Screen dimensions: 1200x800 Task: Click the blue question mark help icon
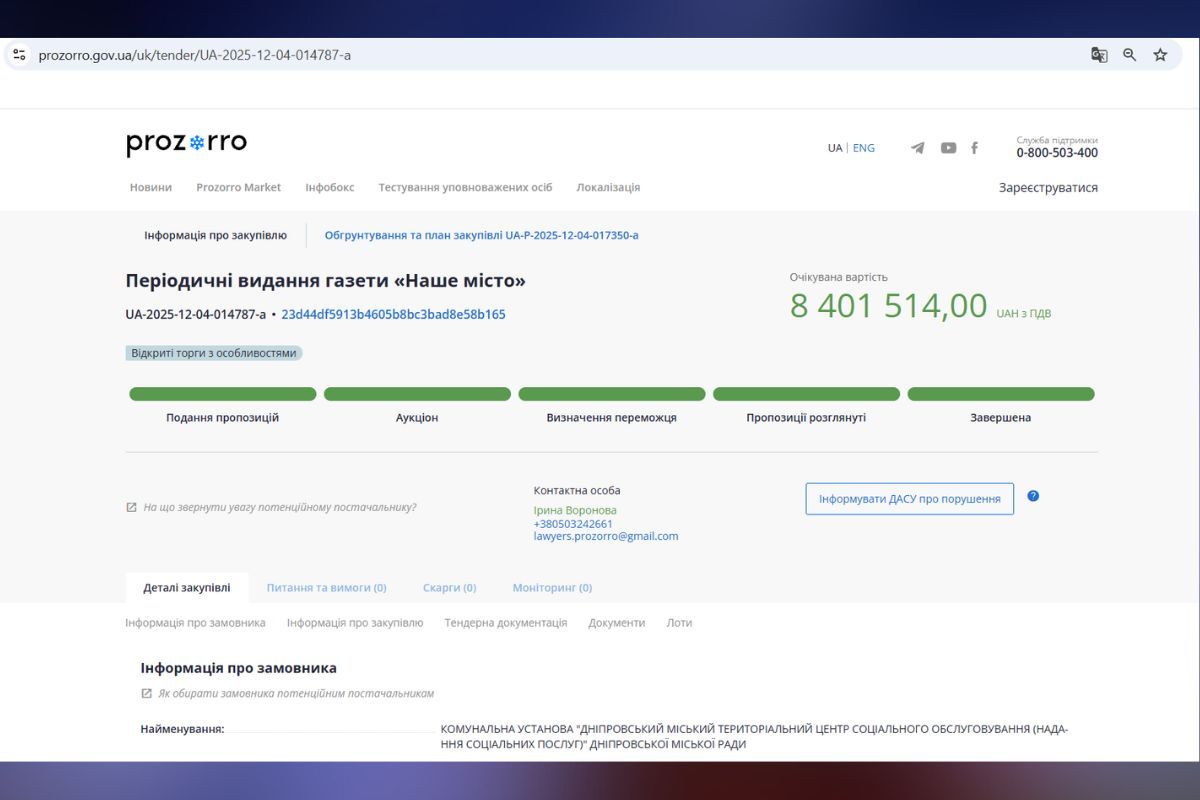1033,496
